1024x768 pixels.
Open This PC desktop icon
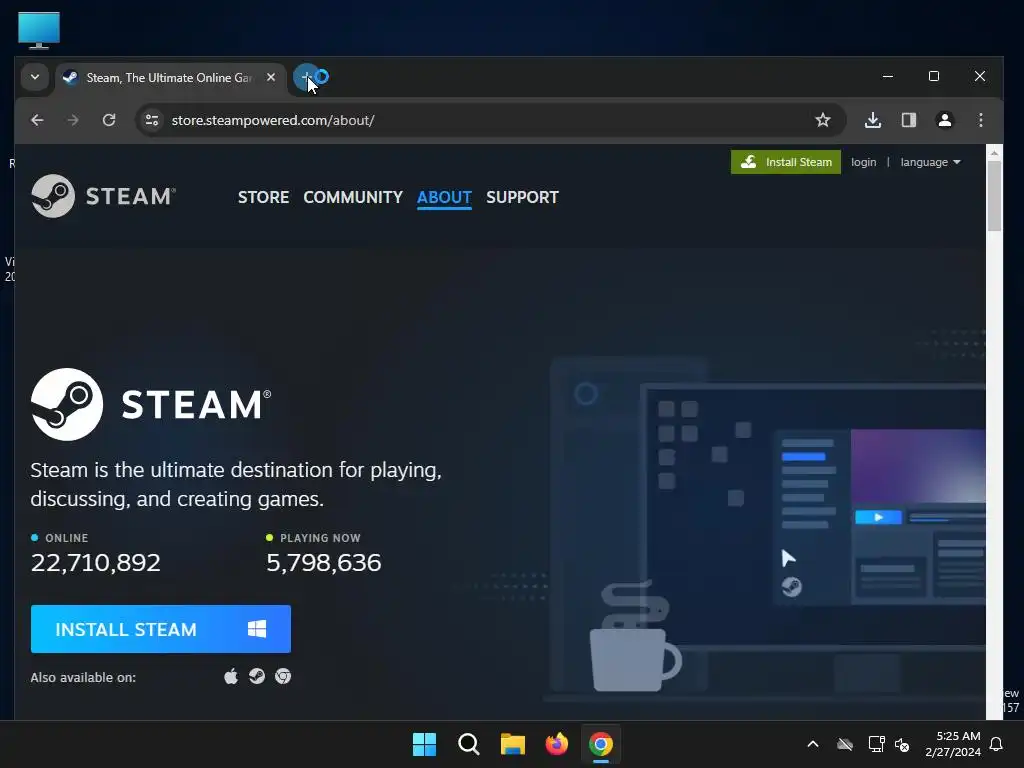point(39,30)
